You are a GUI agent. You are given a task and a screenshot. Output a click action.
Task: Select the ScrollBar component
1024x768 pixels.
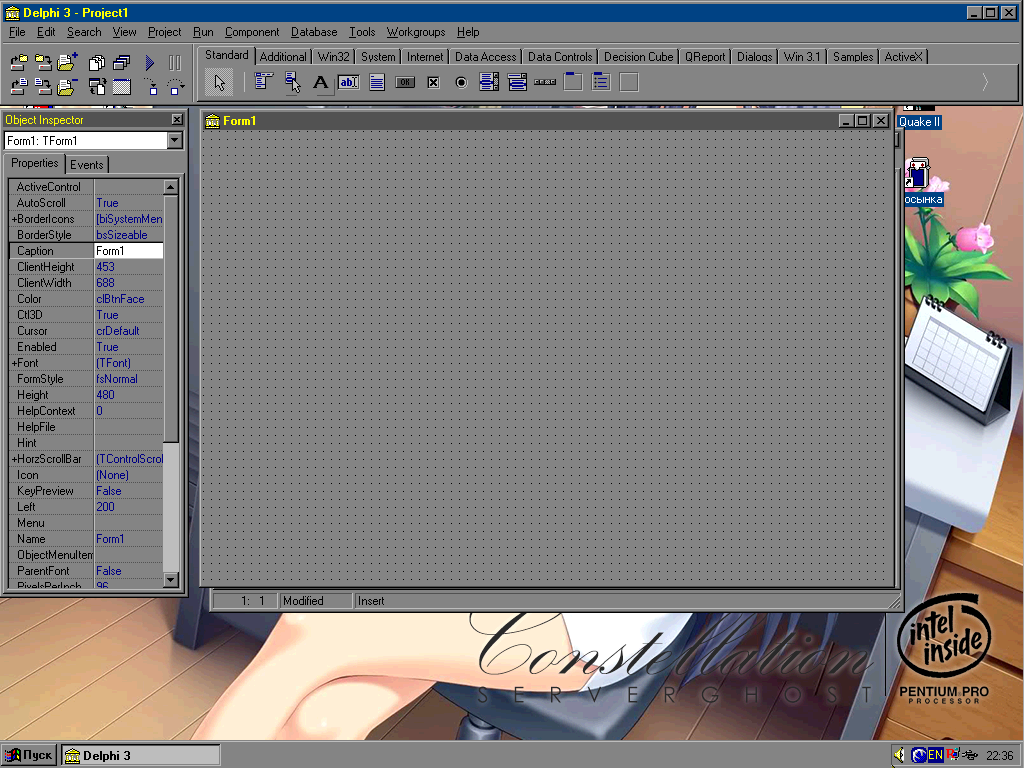point(545,82)
